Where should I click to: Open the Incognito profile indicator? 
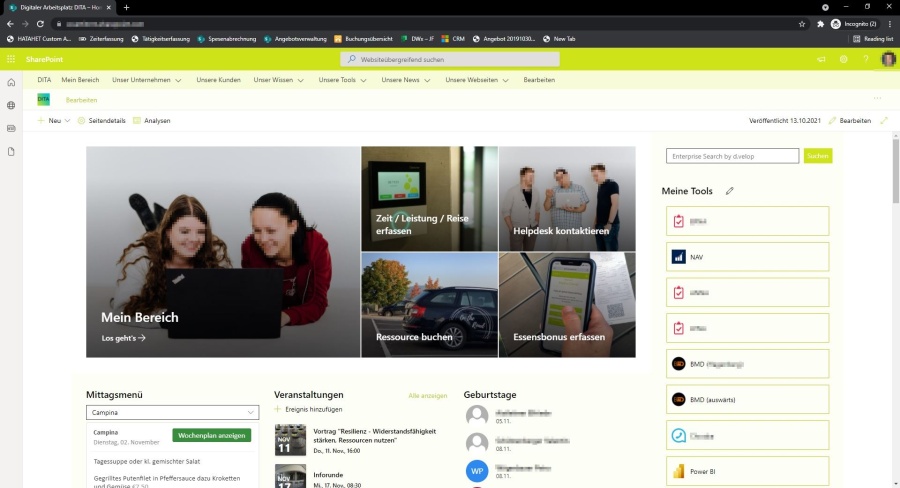click(x=854, y=24)
